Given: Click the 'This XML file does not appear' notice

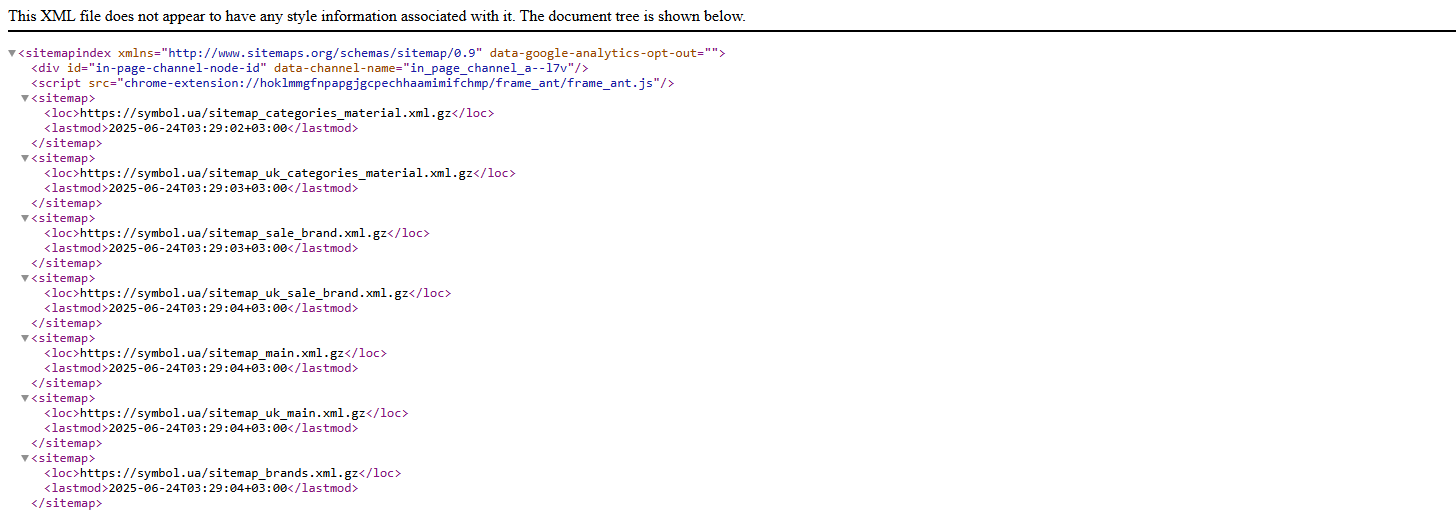Looking at the screenshot, I should pos(377,17).
